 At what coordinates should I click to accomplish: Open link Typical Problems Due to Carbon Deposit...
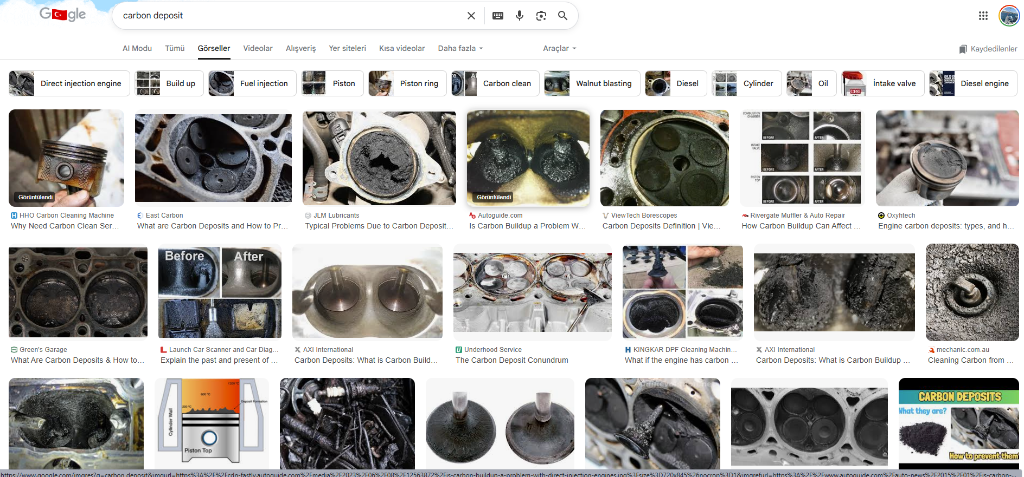[379, 226]
